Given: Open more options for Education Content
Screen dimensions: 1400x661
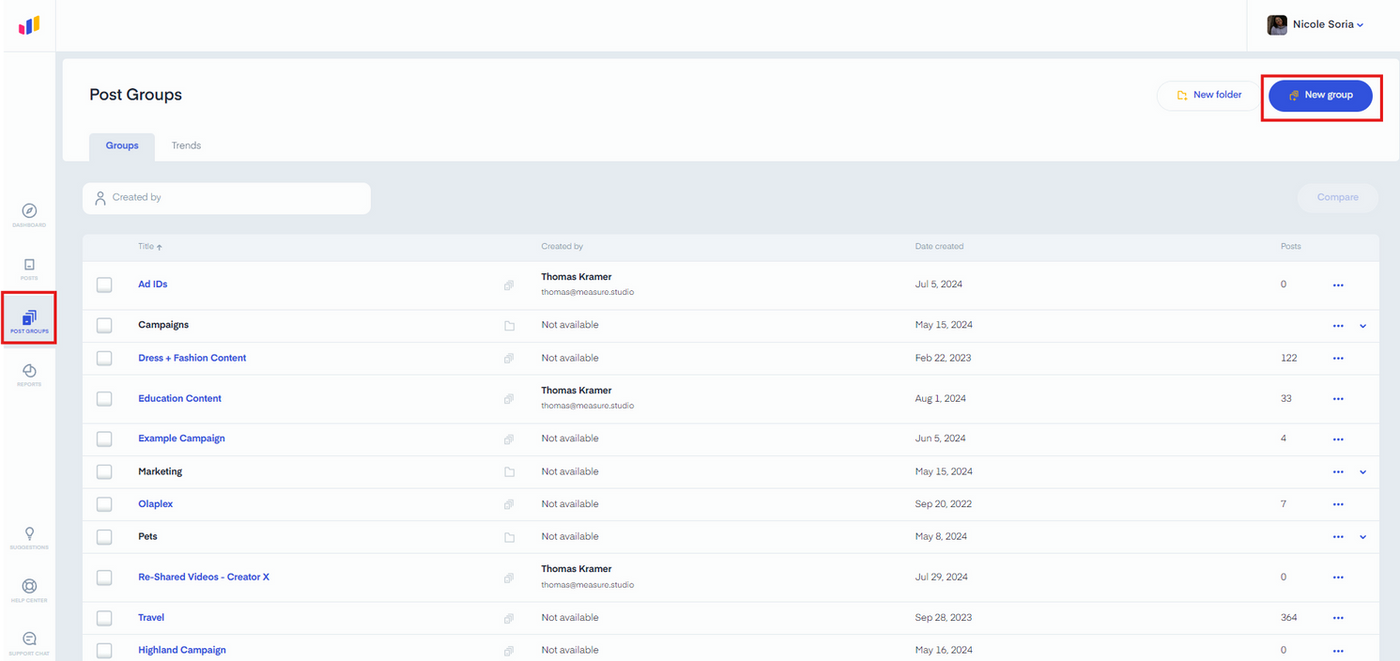Looking at the screenshot, I should 1338,399.
